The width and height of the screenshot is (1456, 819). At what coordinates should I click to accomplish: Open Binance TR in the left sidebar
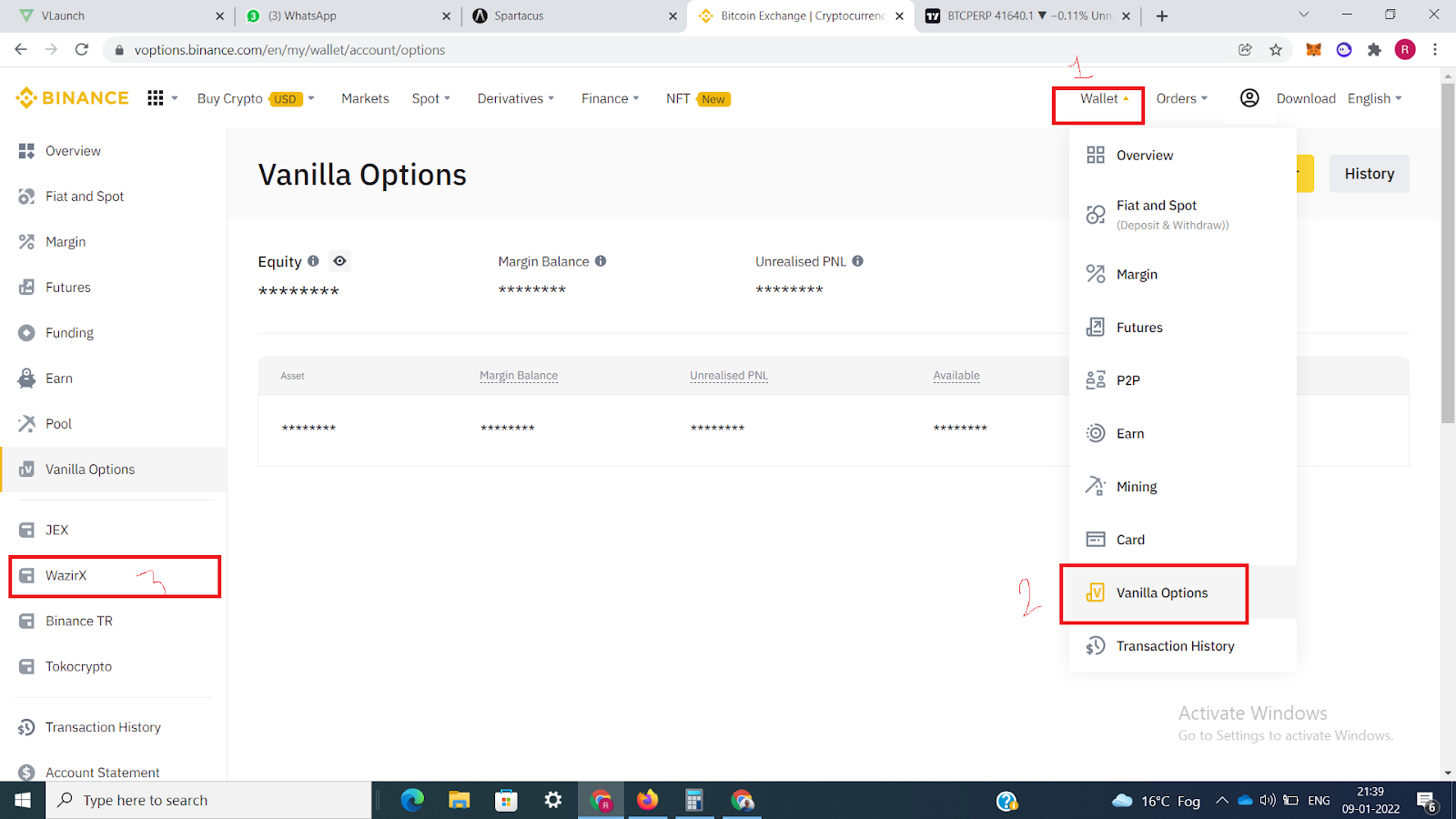tap(114, 621)
